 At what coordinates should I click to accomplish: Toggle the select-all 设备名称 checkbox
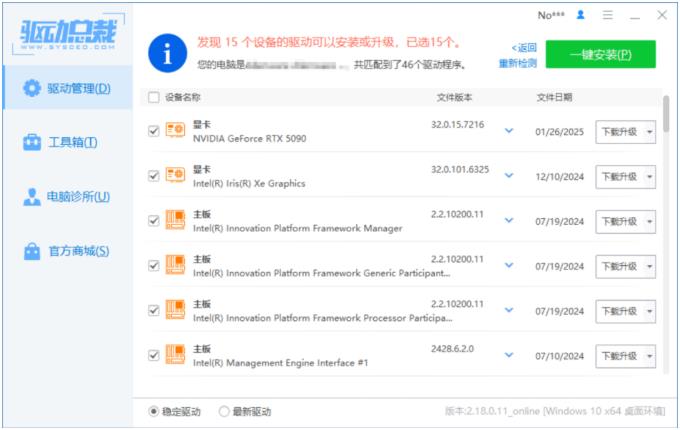[154, 97]
